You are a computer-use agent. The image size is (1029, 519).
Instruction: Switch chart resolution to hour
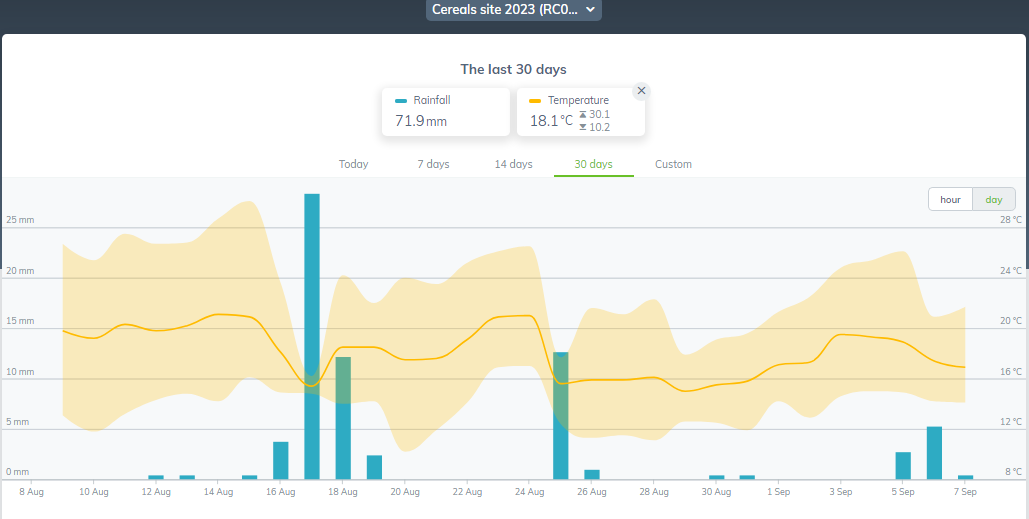pos(950,199)
